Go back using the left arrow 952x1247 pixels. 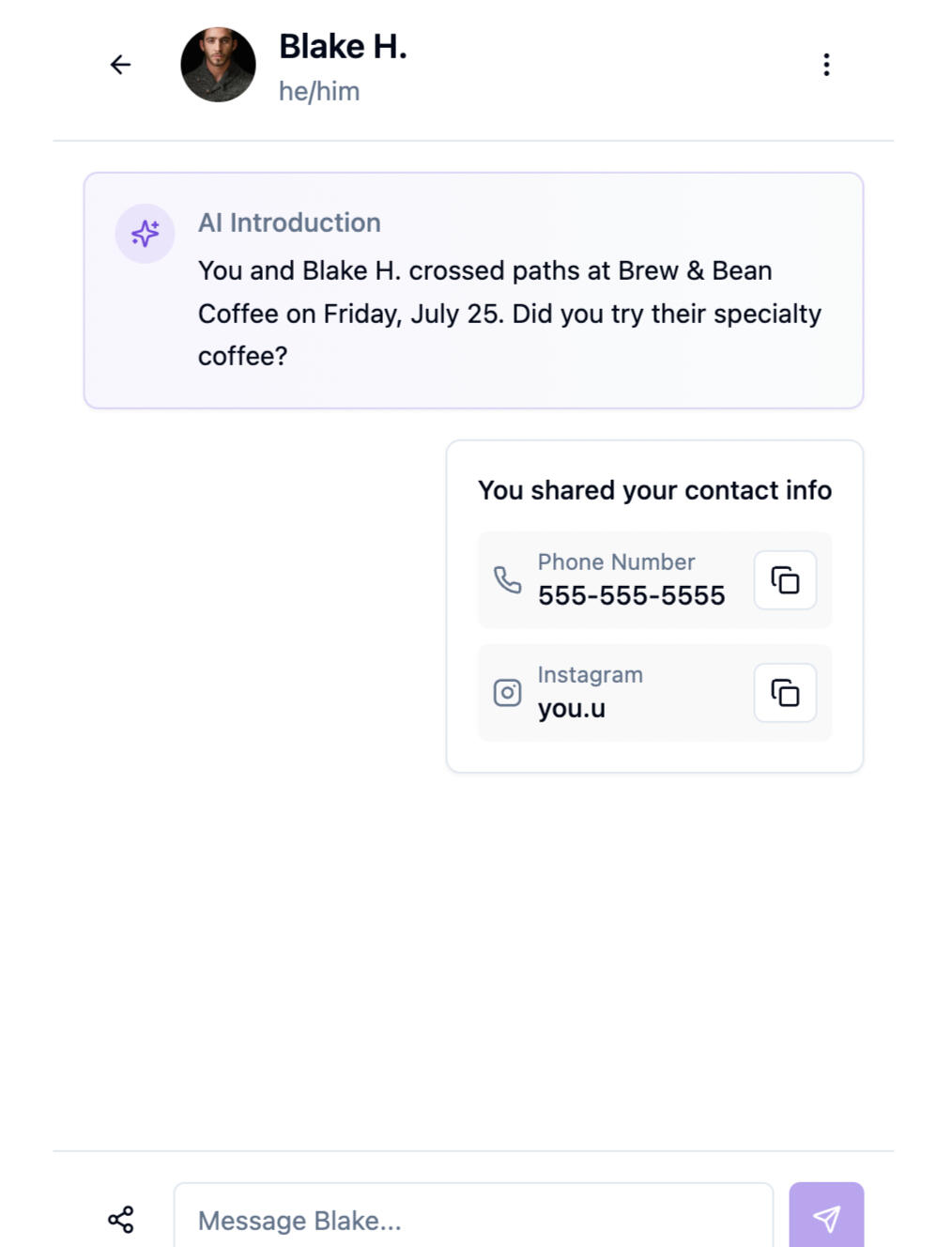tap(120, 65)
